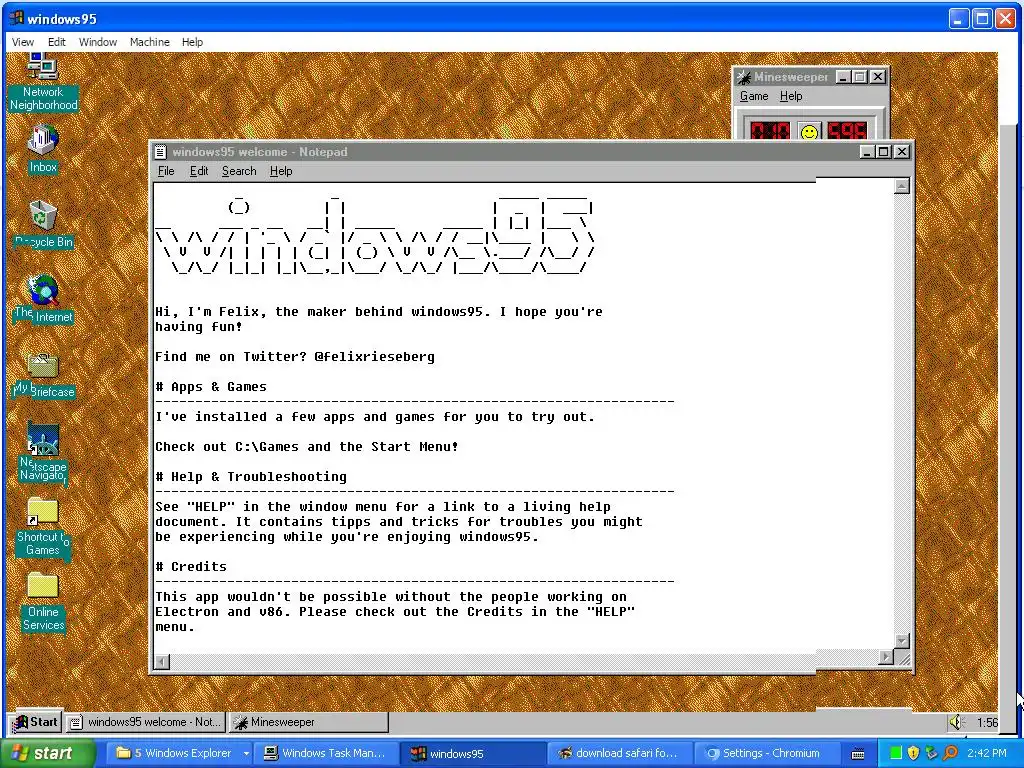This screenshot has height=768, width=1024.
Task: Maximize the Notepad window
Action: point(883,152)
